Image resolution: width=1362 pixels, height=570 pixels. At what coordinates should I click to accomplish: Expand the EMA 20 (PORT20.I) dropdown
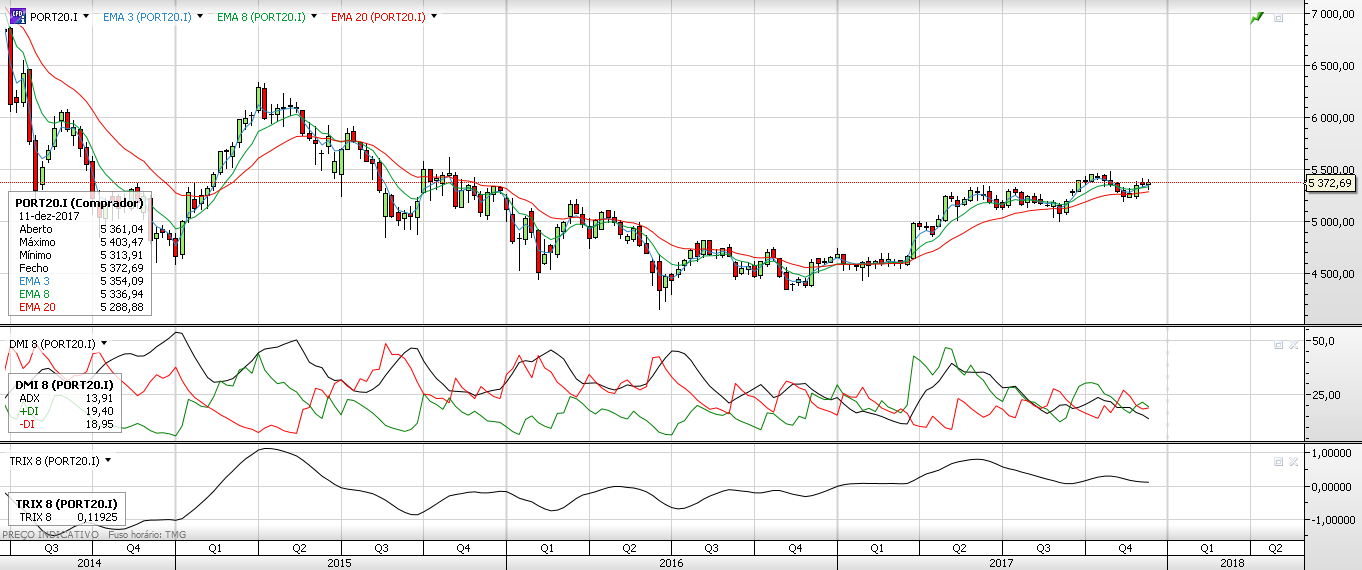click(x=434, y=17)
